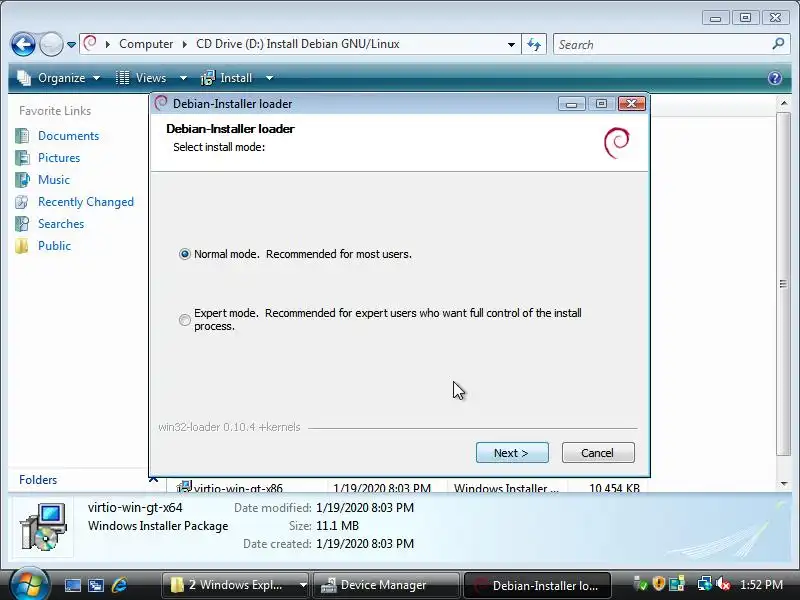
Task: Click the search magnifier icon
Action: [778, 44]
